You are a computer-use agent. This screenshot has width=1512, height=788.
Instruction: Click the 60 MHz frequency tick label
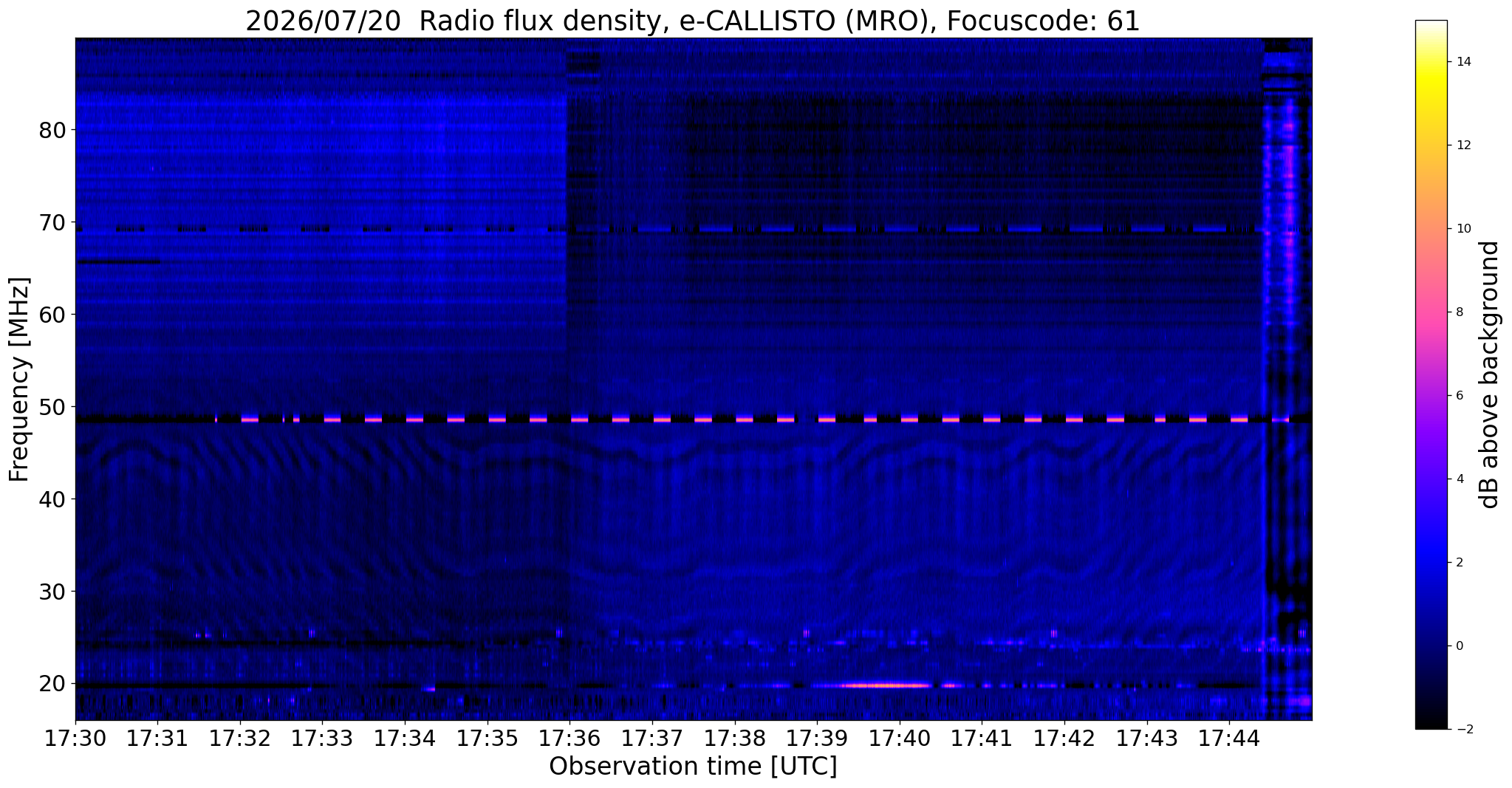click(x=52, y=315)
